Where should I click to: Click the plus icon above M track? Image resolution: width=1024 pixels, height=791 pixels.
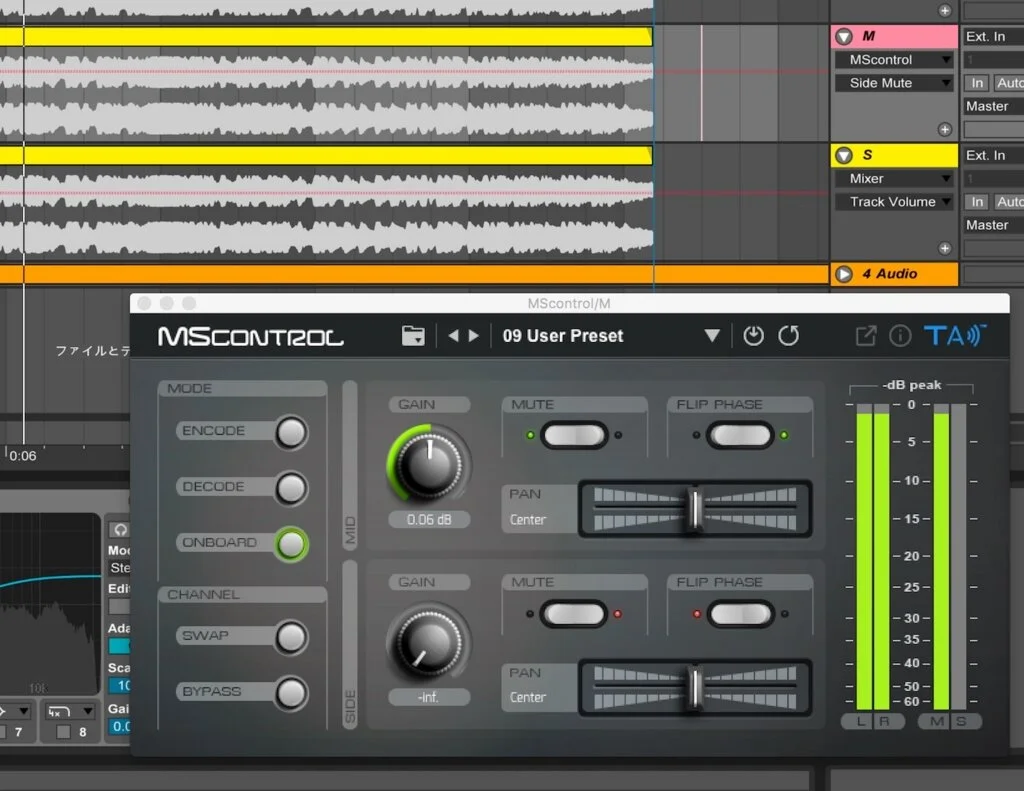(945, 10)
